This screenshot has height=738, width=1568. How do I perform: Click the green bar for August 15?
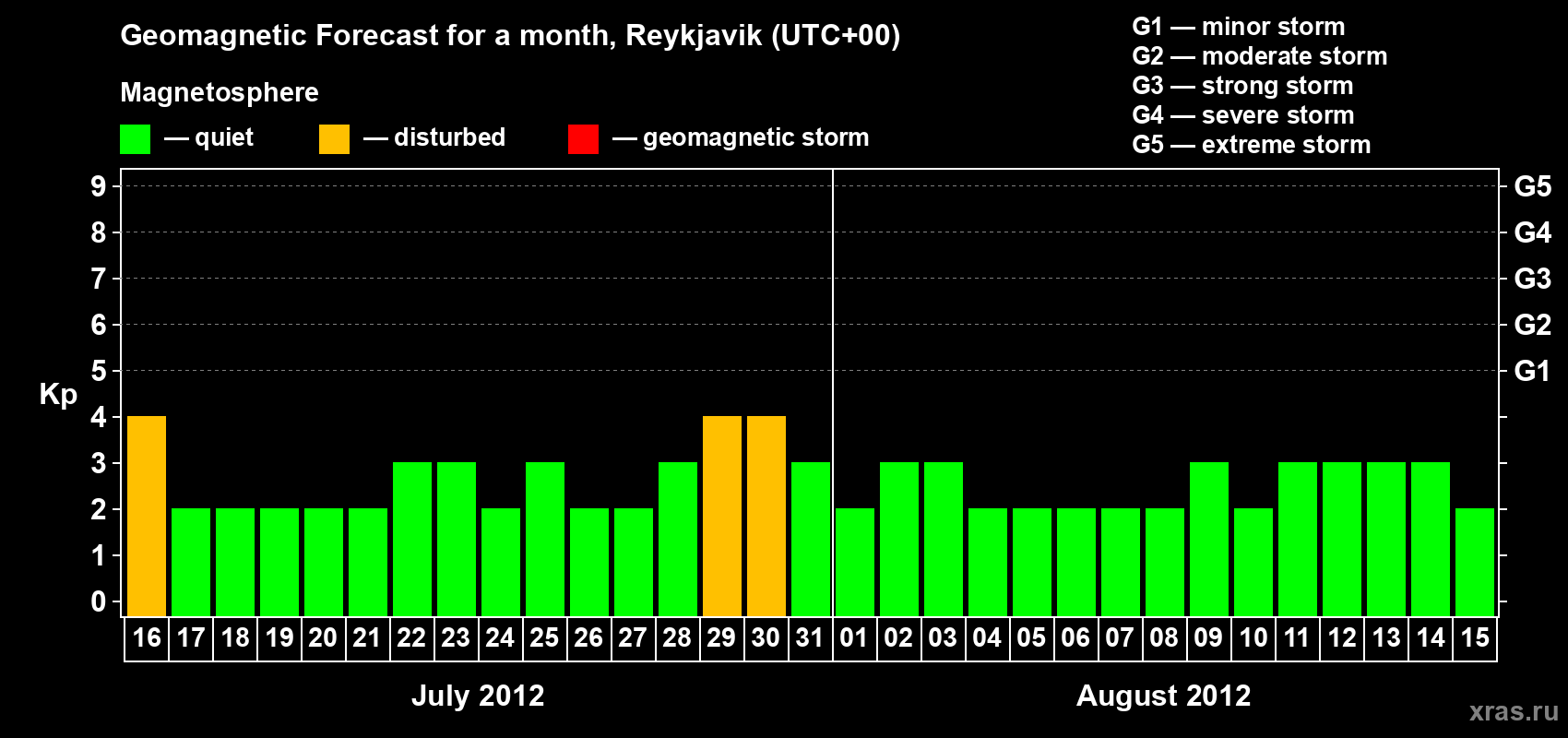[1475, 562]
